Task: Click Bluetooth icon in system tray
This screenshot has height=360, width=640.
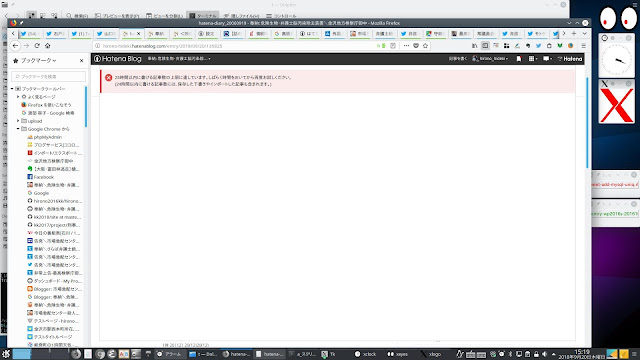Action: pos(510,354)
